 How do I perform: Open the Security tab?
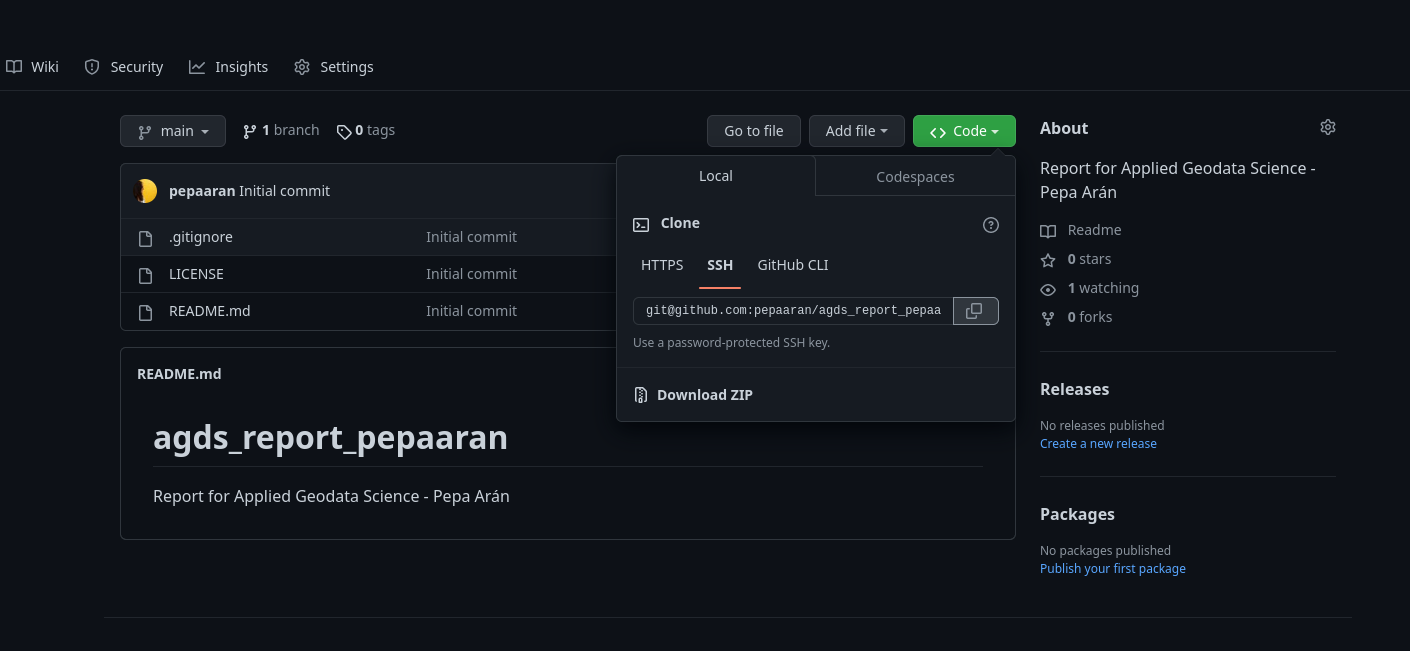(x=124, y=67)
